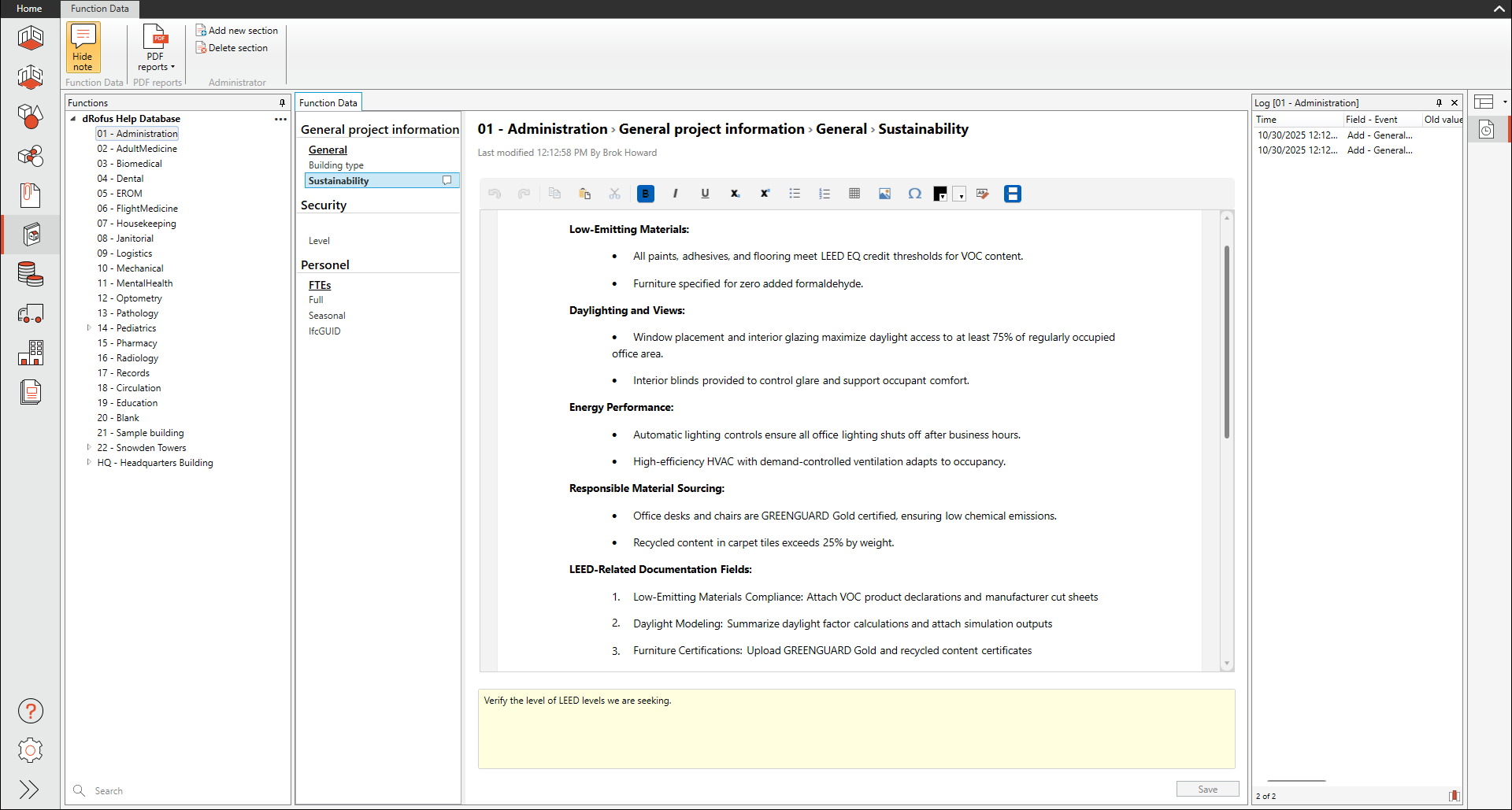Open the Building type section link
Image resolution: width=1512 pixels, height=810 pixels.
pyautogui.click(x=336, y=165)
